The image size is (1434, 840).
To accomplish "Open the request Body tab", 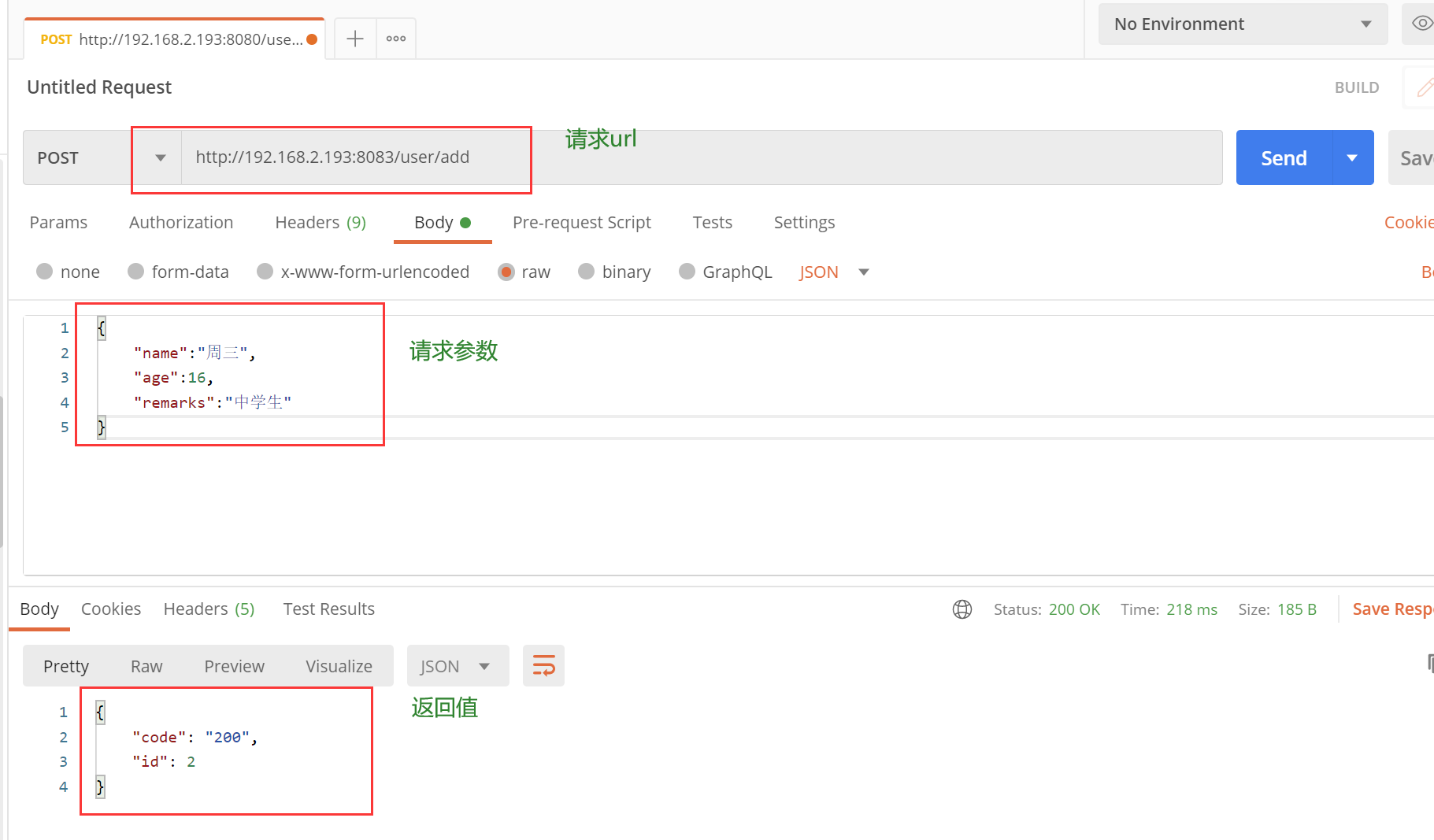I will [x=443, y=223].
